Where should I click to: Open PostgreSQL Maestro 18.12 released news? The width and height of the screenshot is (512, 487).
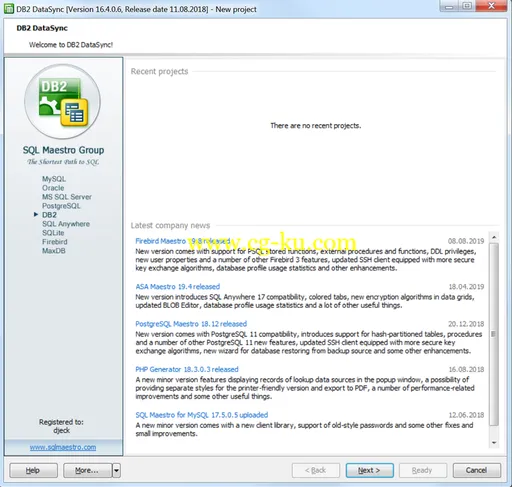point(191,324)
